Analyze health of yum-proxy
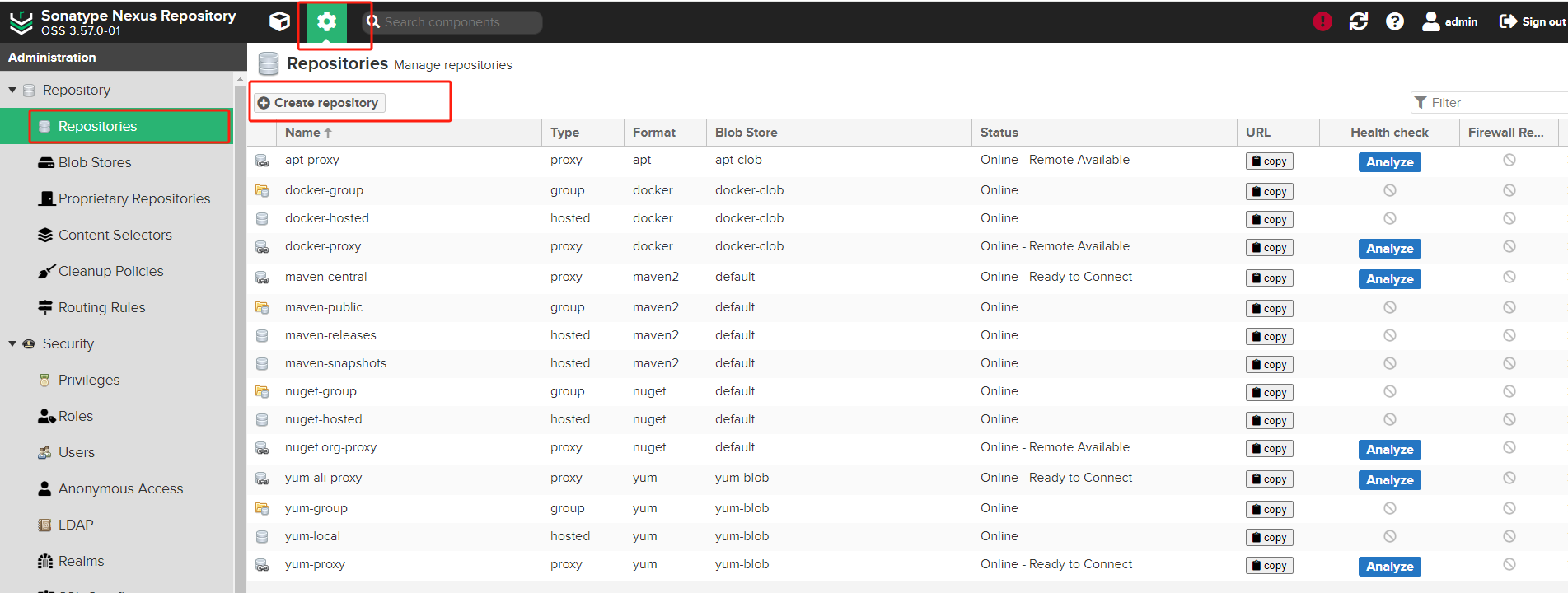 (x=1389, y=567)
